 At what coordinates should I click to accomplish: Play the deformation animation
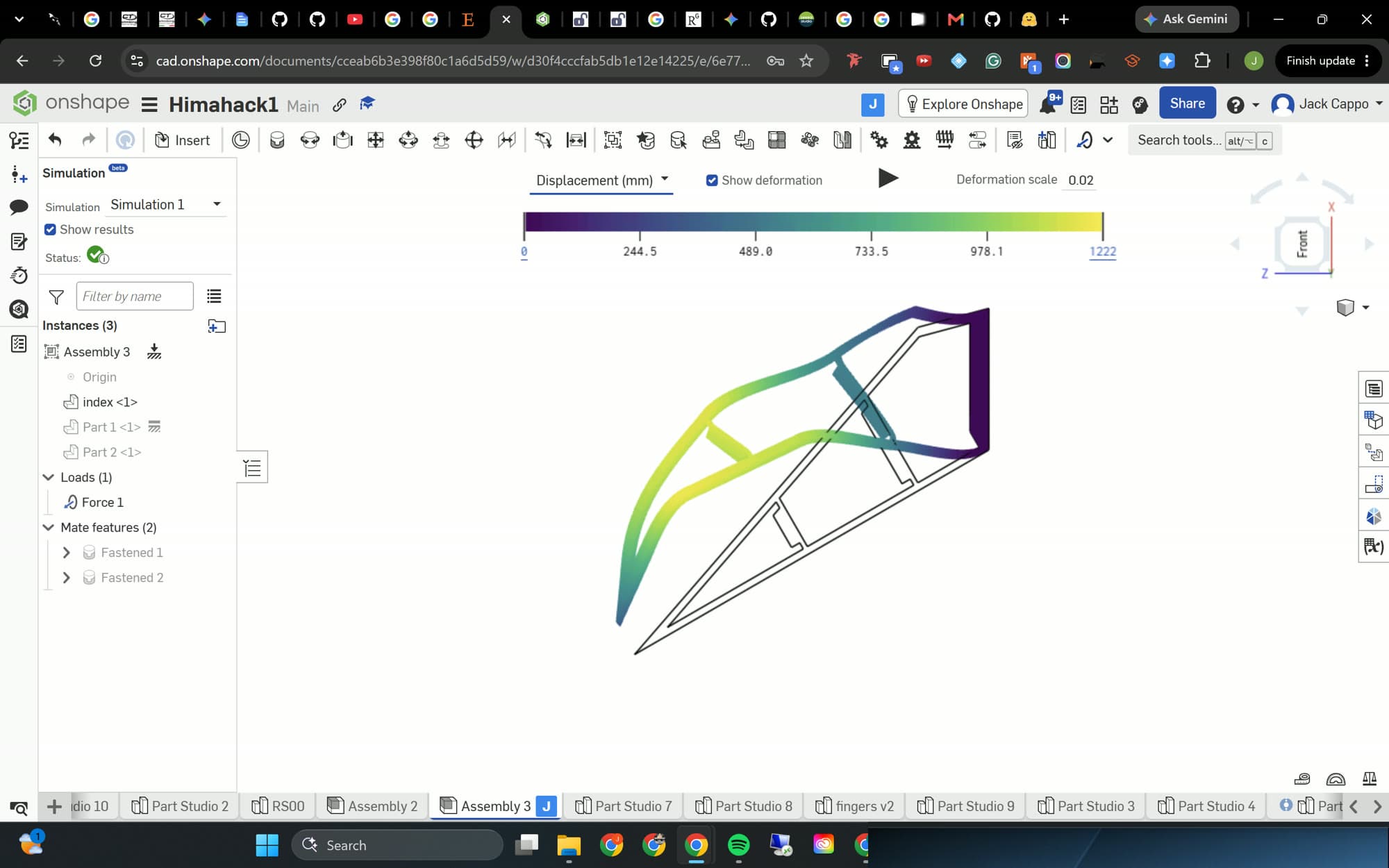pyautogui.click(x=888, y=178)
